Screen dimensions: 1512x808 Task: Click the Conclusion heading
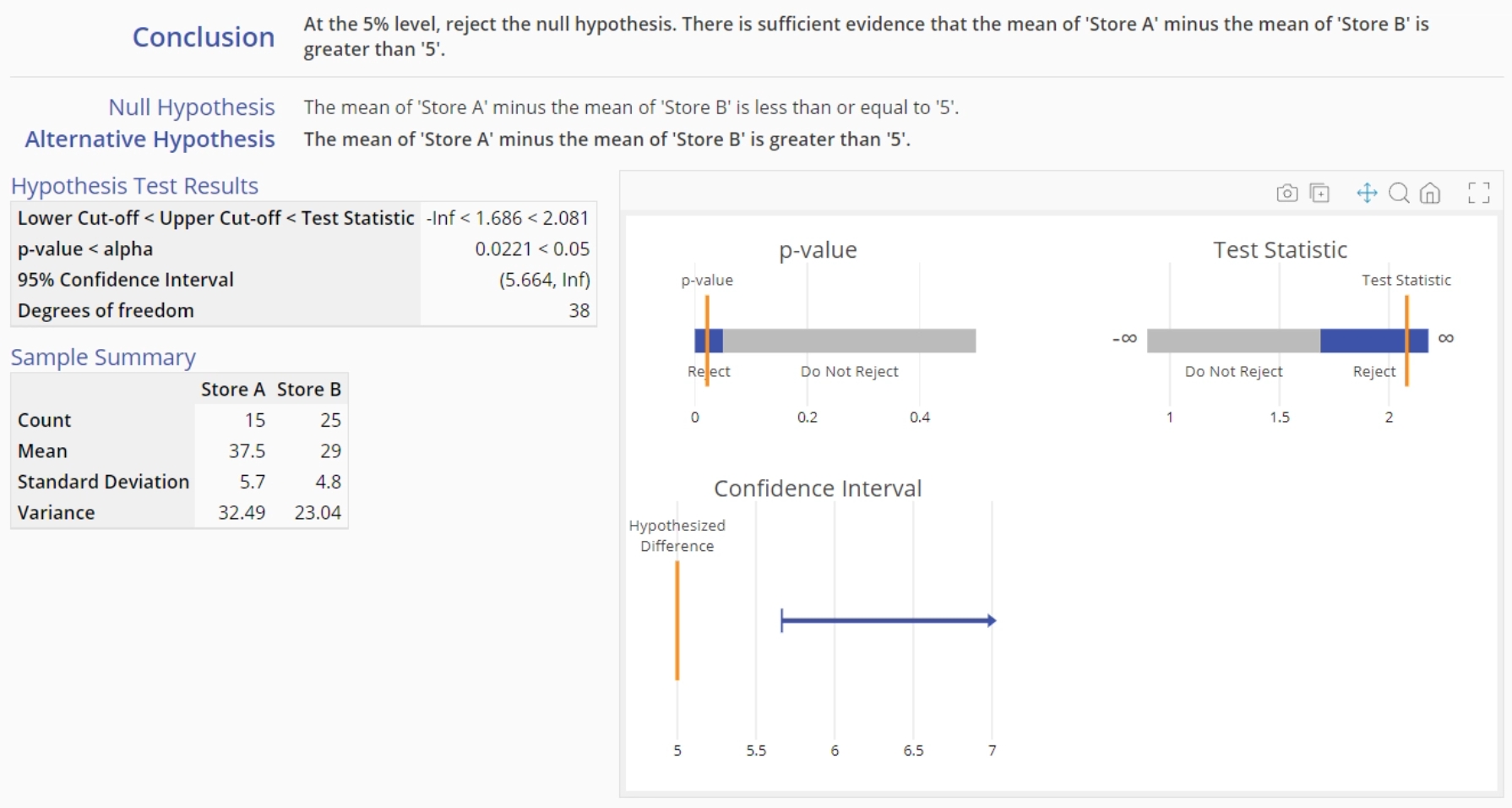tap(204, 37)
